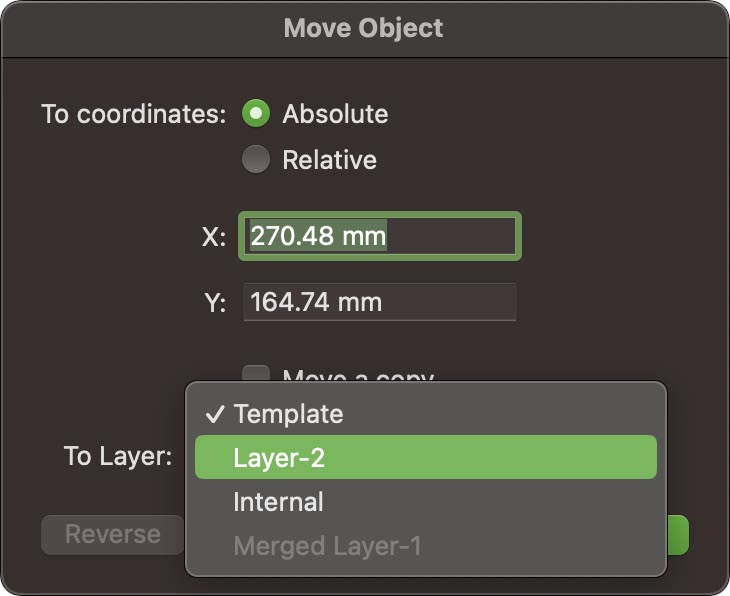Click the Merged Layer-1 menu entry
This screenshot has width=730, height=596.
pos(326,546)
